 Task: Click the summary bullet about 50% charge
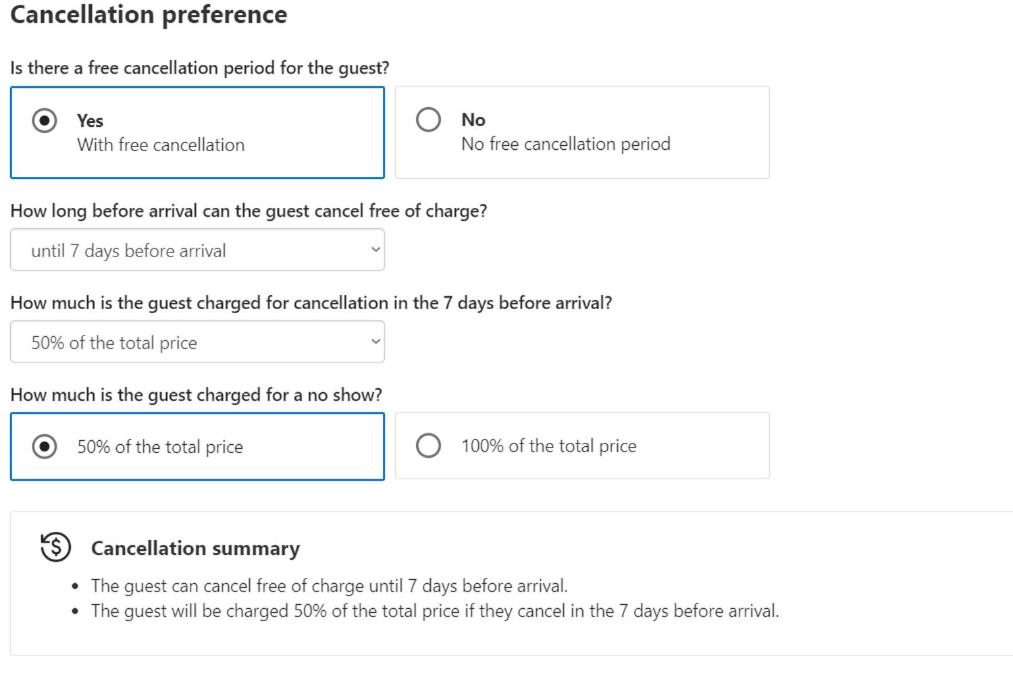click(435, 611)
